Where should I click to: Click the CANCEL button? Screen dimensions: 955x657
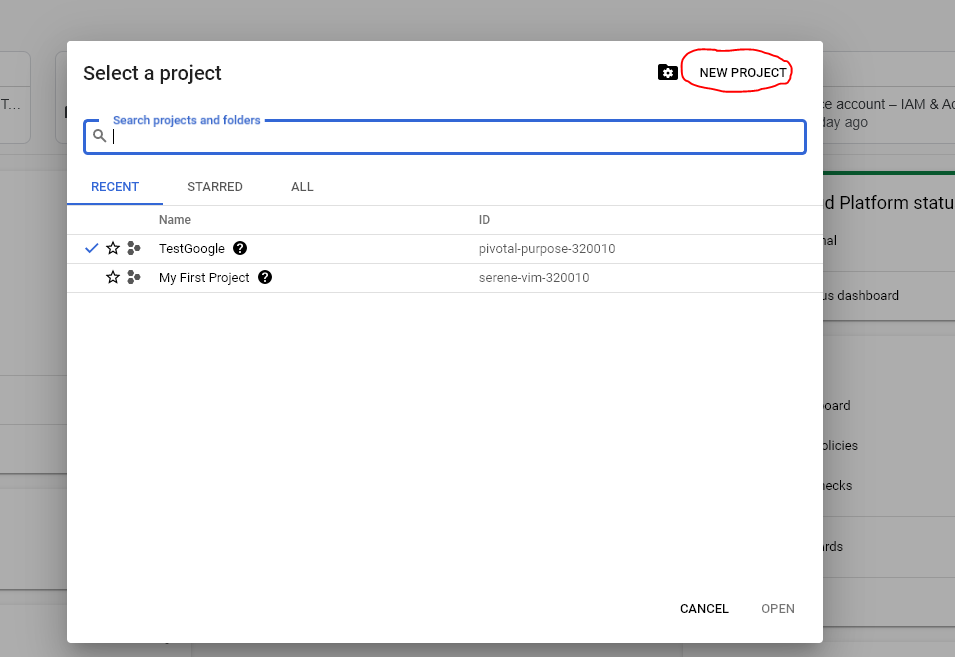coord(704,609)
